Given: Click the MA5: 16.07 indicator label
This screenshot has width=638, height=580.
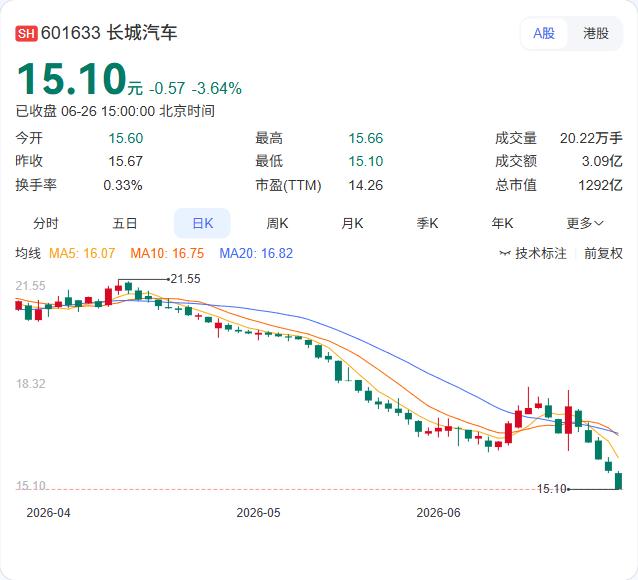Looking at the screenshot, I should point(82,254).
